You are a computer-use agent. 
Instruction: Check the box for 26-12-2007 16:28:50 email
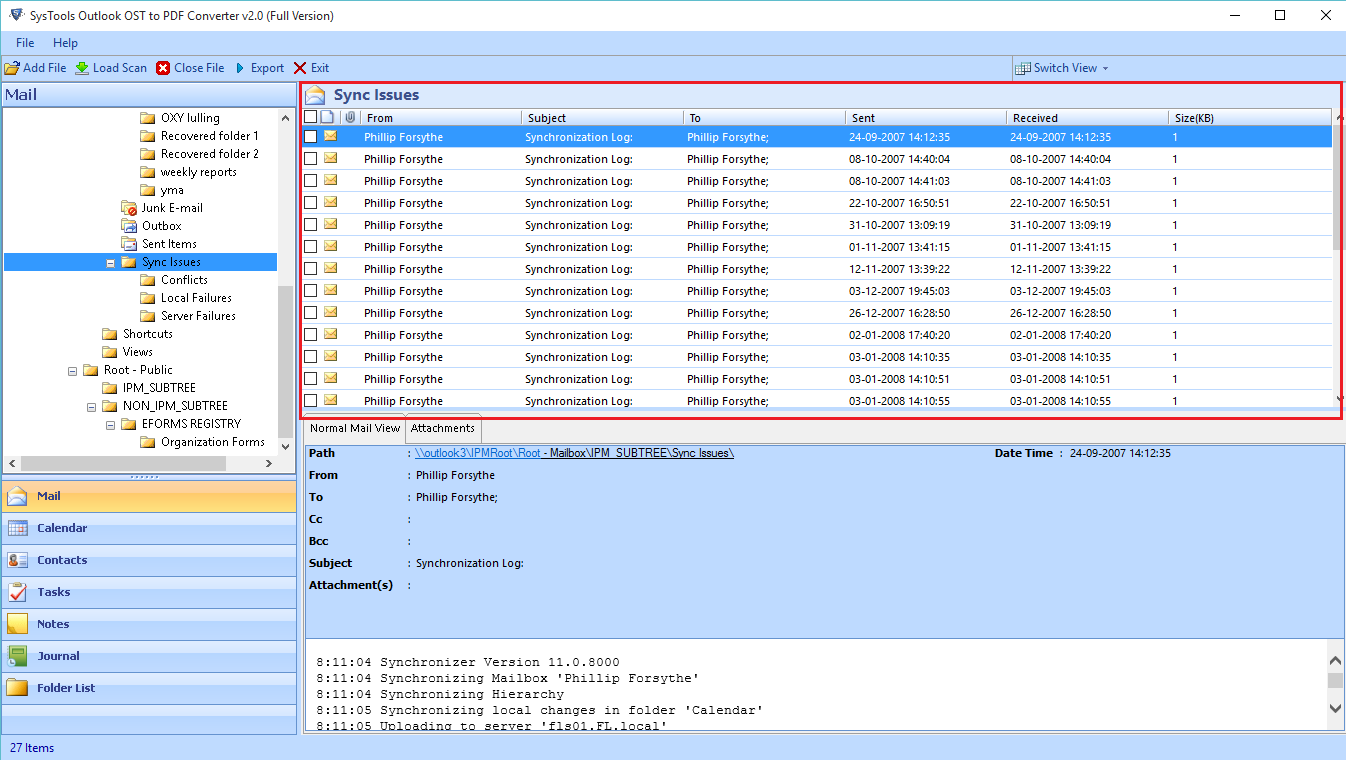click(311, 313)
